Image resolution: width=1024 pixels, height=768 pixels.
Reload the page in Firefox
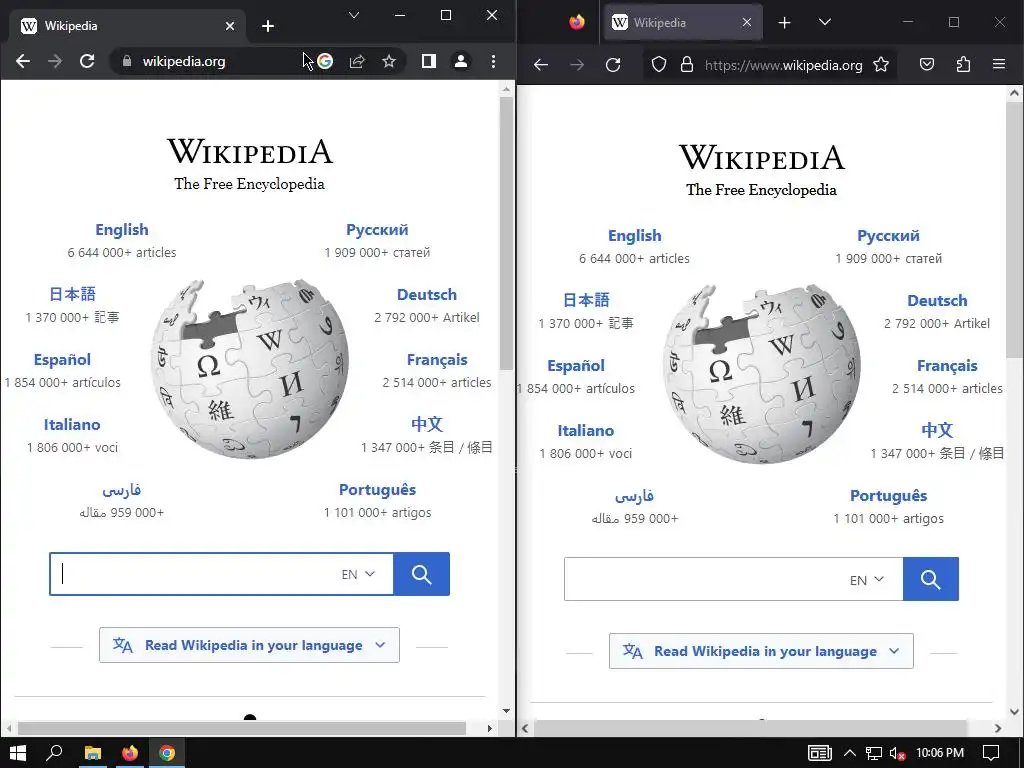point(613,65)
